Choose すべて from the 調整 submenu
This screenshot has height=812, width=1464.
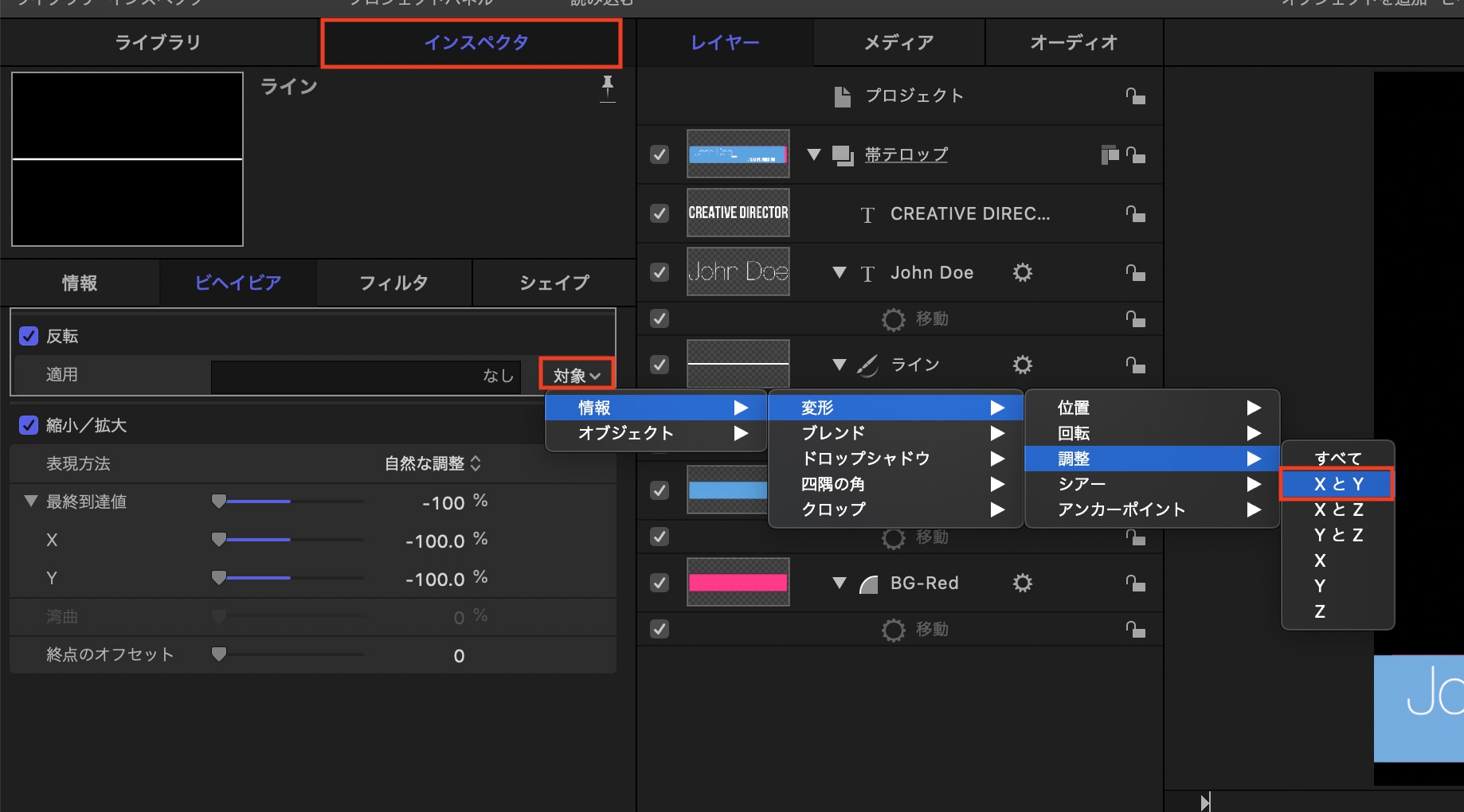1337,459
